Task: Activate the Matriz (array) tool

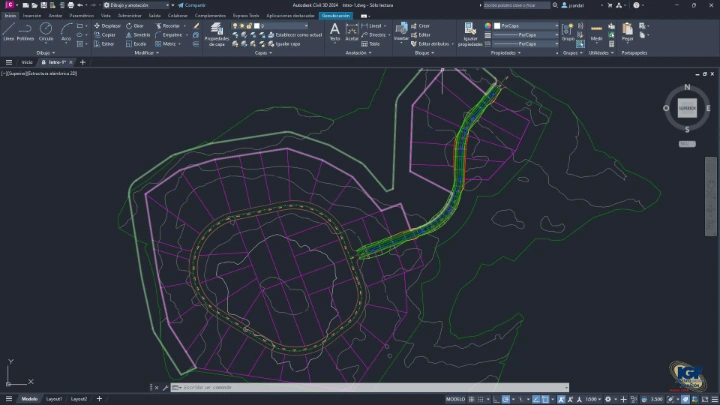Action: 165,44
